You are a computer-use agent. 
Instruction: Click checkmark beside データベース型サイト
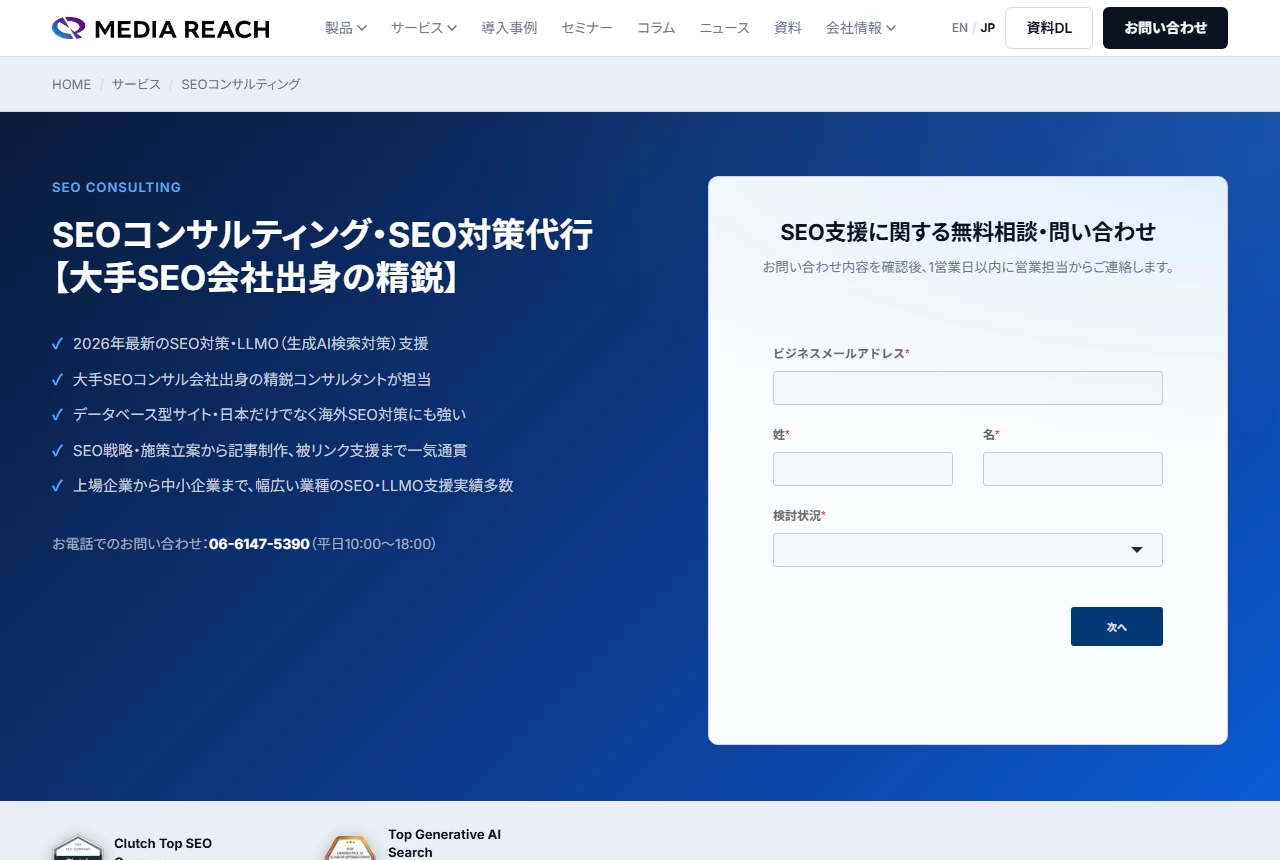(58, 415)
